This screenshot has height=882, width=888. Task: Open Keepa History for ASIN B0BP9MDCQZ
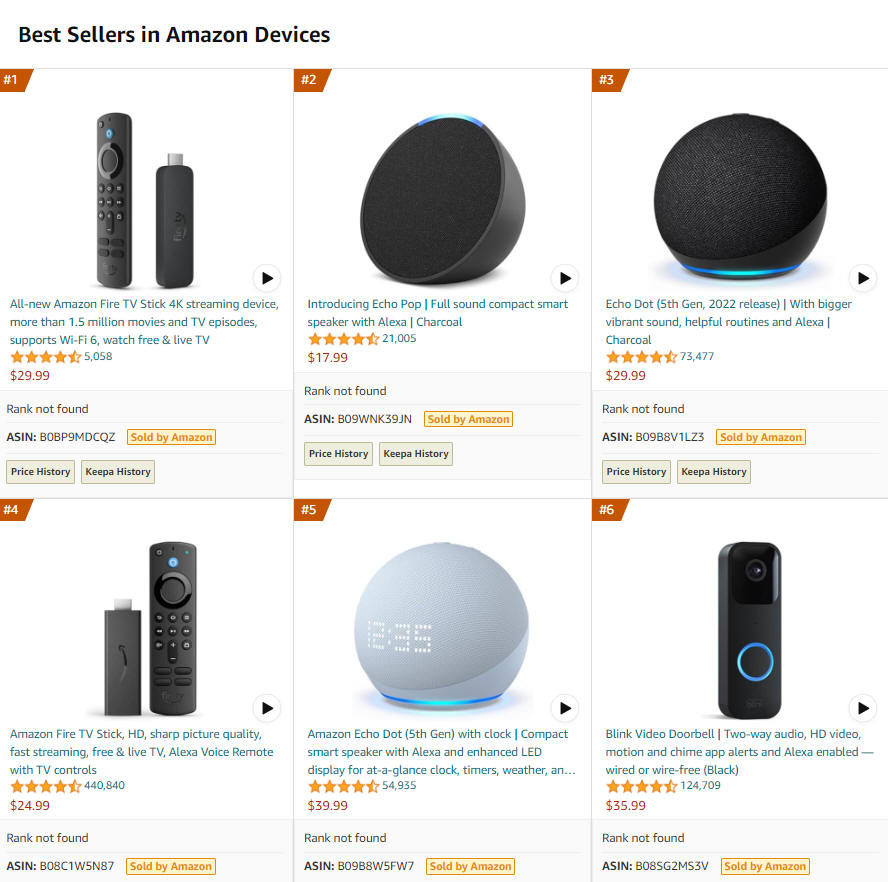tap(118, 472)
